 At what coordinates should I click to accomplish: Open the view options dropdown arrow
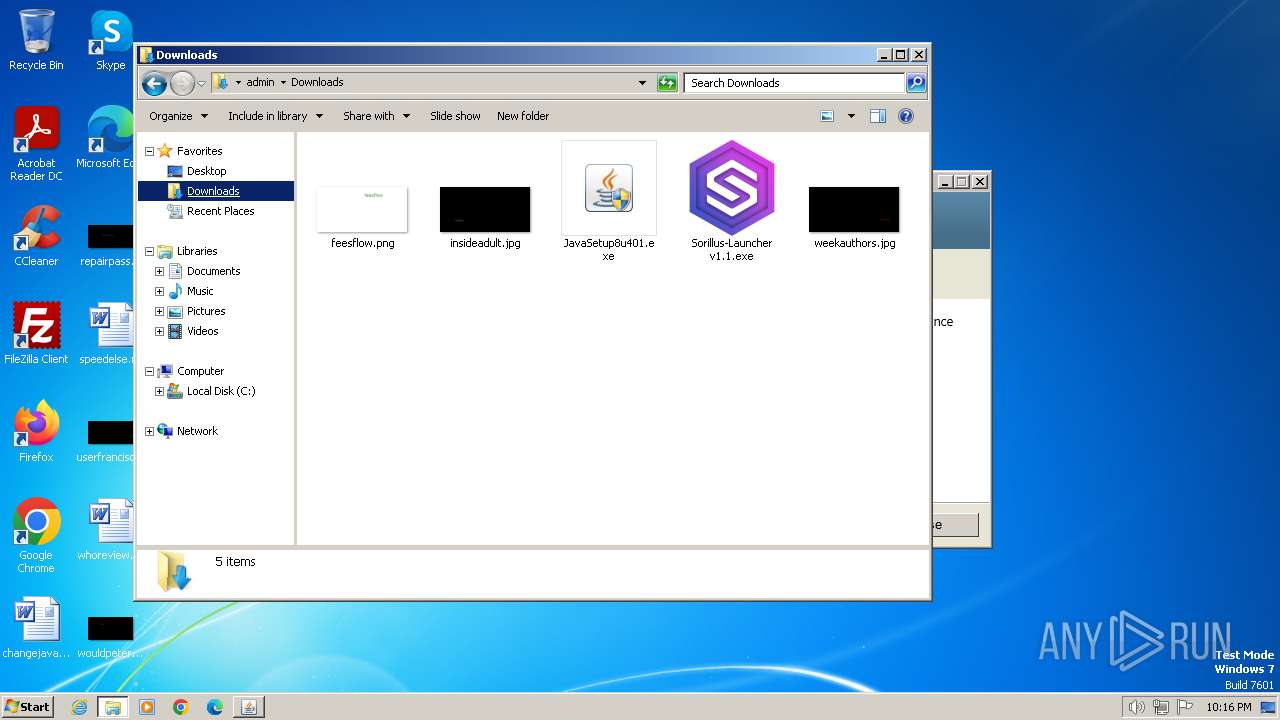point(851,116)
